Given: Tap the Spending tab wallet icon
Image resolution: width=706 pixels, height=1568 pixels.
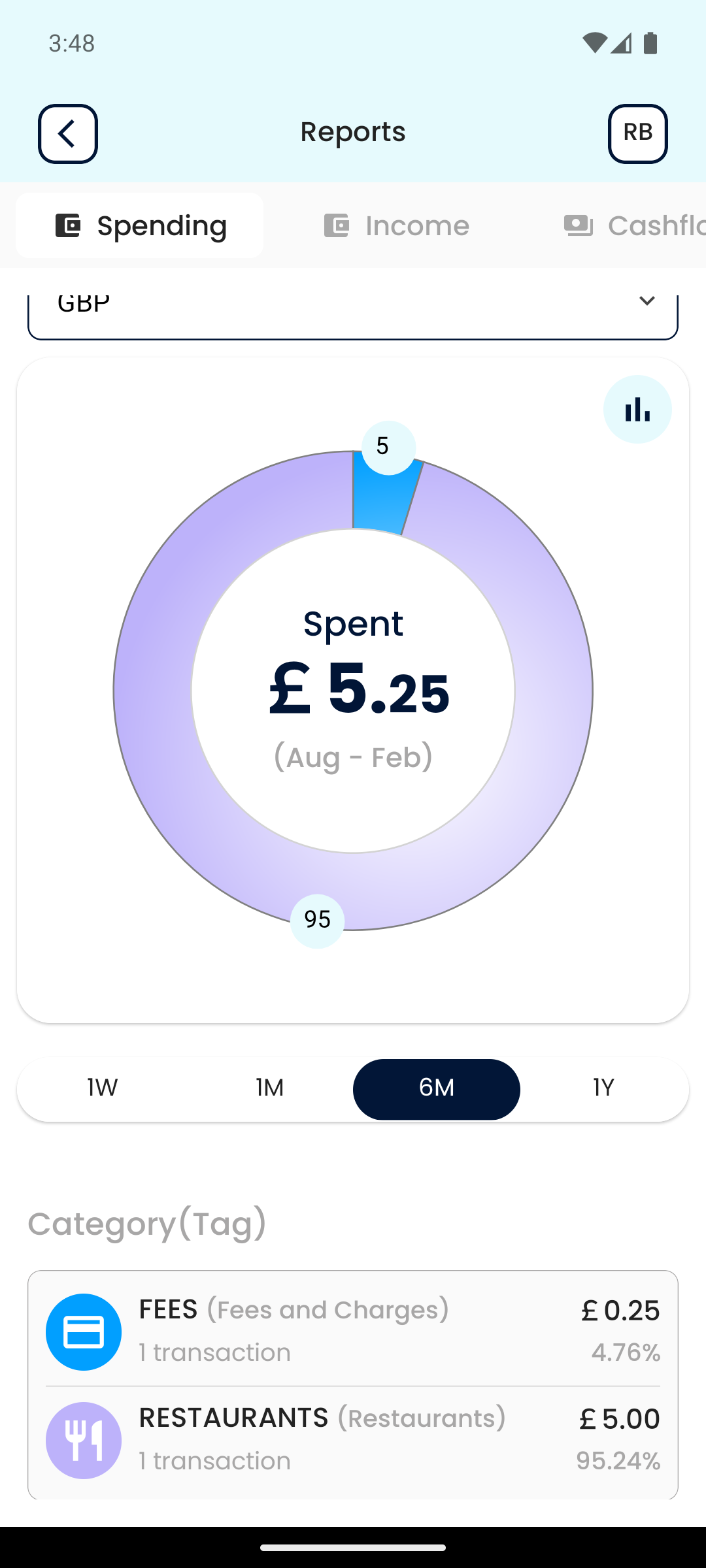Looking at the screenshot, I should click(x=68, y=225).
